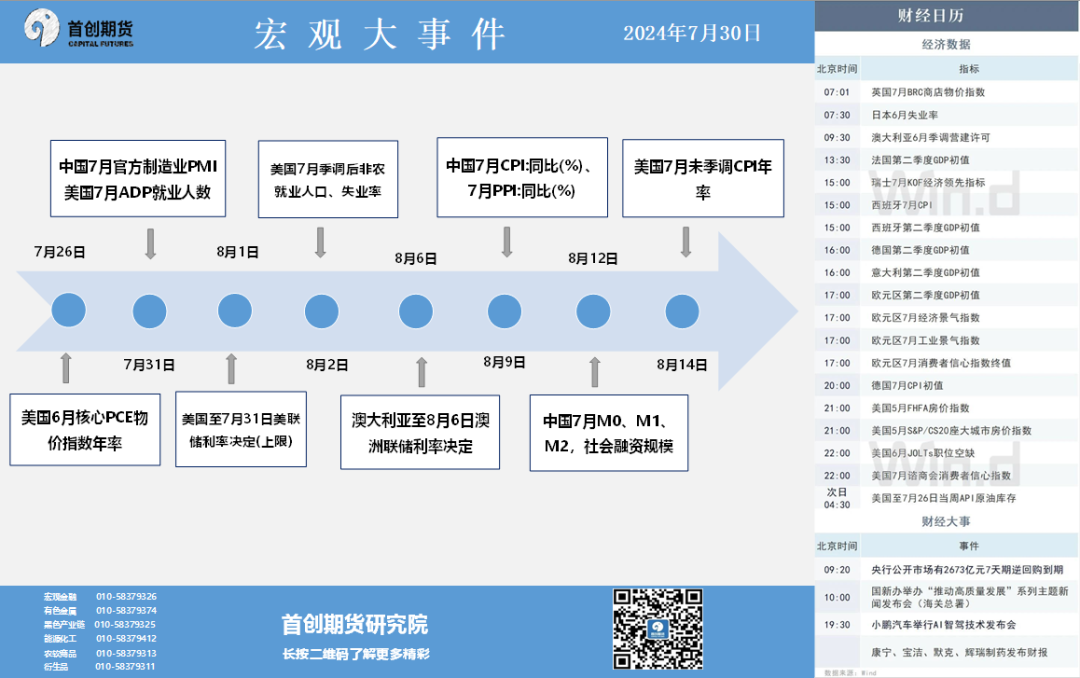Select the 央行公开市场2673亿元逆回购到期 event
Screen dimensions: 1080x678
coord(946,570)
